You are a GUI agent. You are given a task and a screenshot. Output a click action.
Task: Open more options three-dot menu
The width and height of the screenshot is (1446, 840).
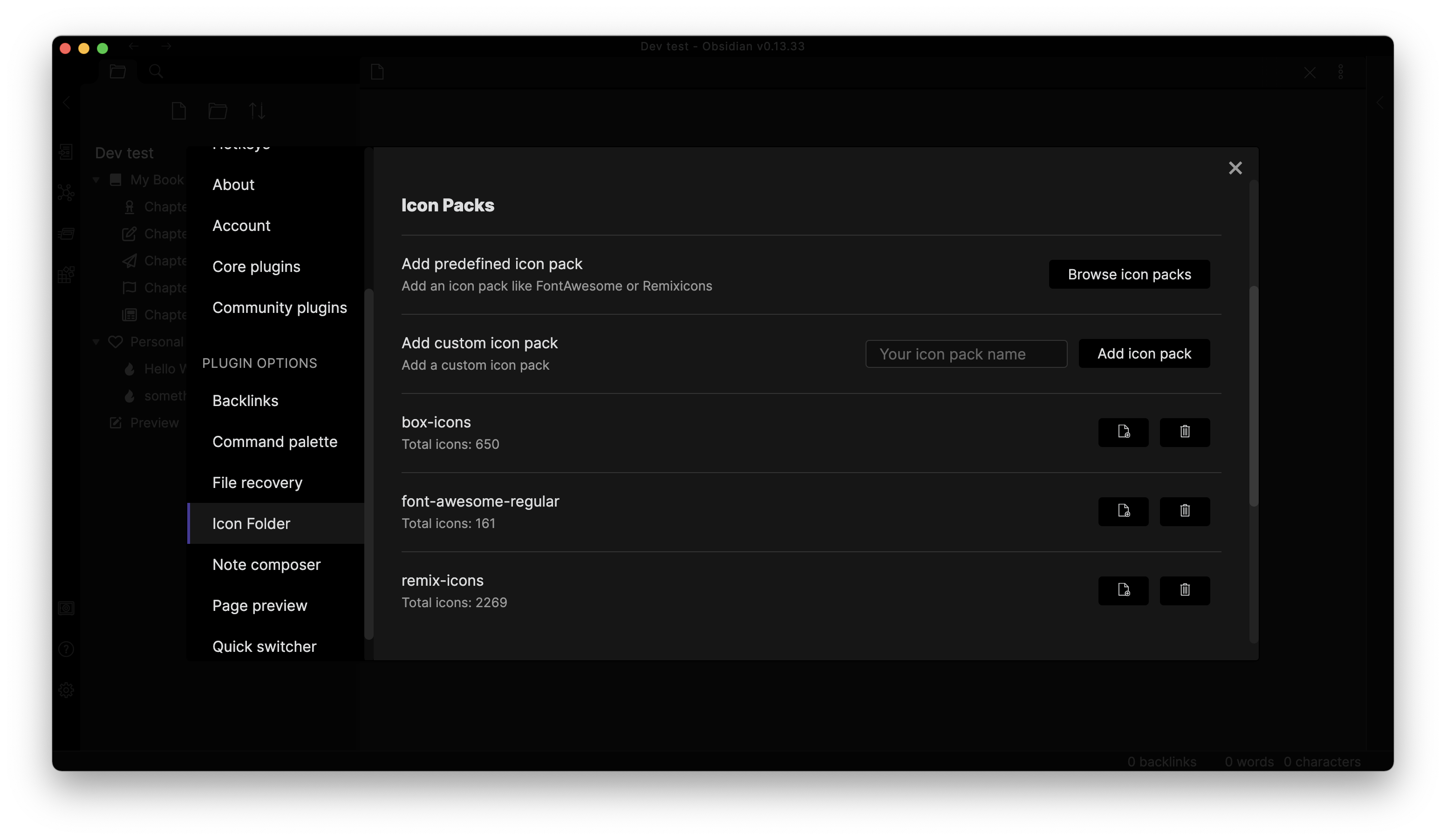[1340, 72]
